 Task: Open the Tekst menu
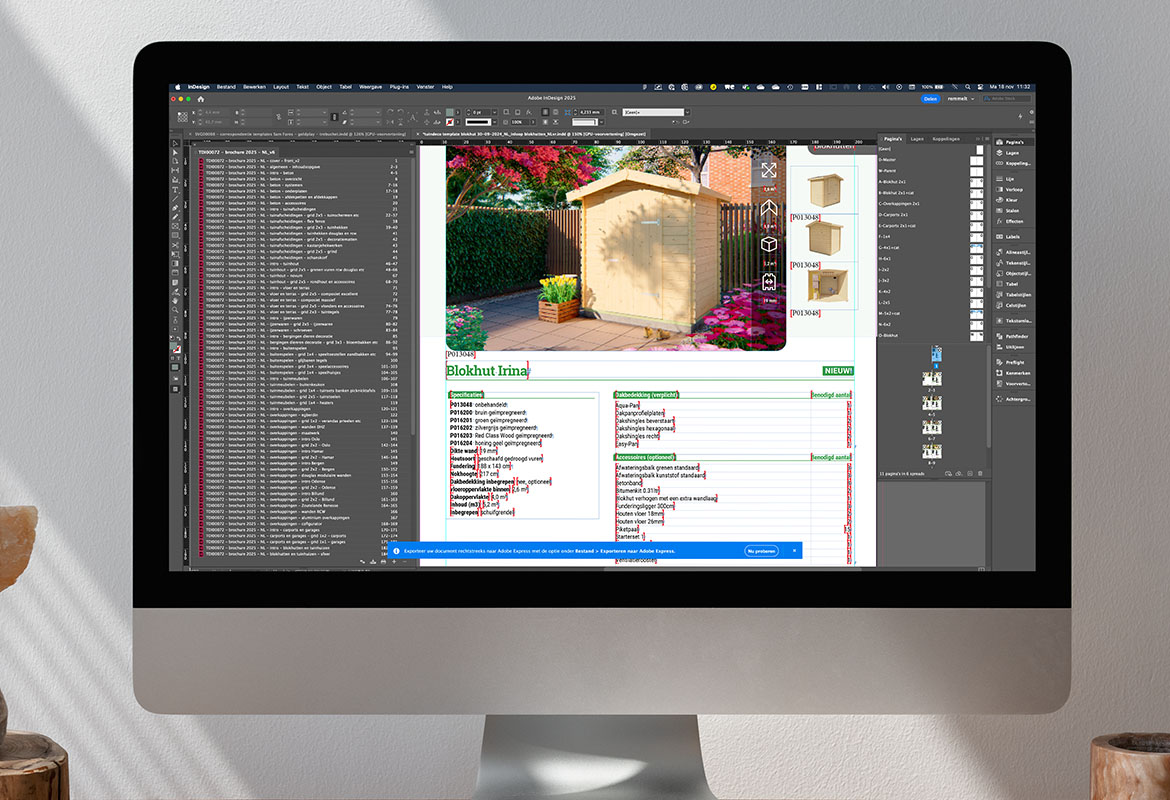point(302,87)
